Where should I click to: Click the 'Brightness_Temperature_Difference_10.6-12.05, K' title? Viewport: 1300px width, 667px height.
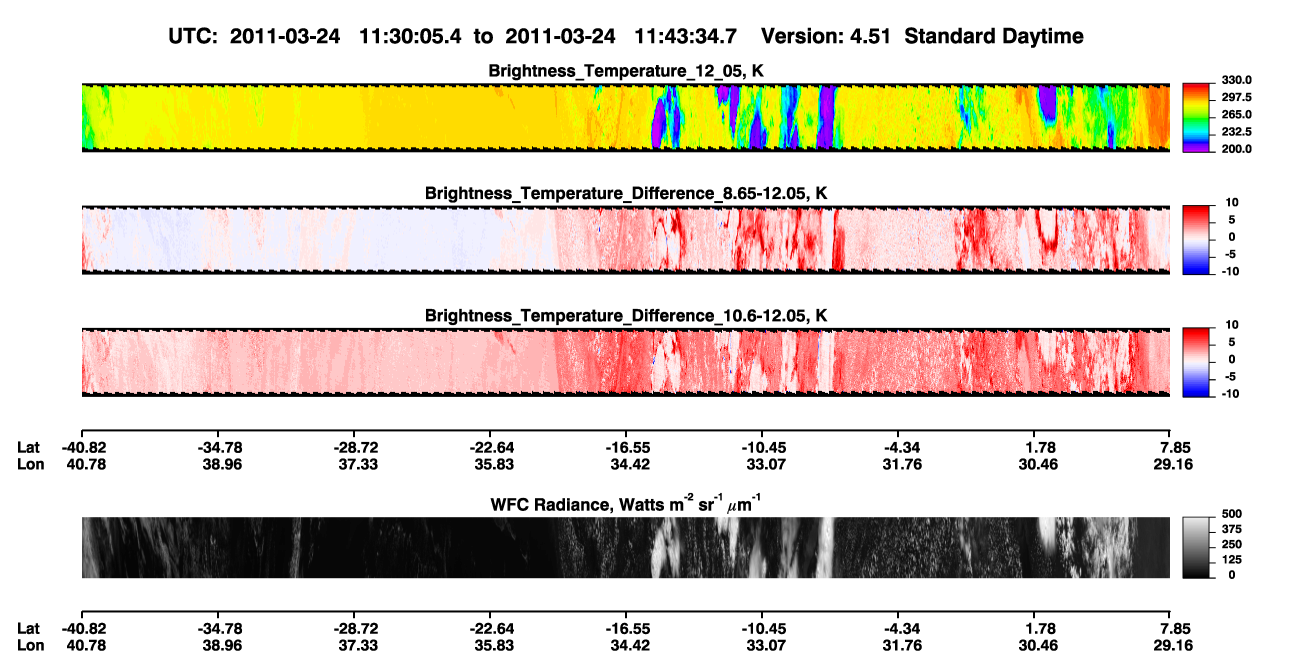[626, 316]
